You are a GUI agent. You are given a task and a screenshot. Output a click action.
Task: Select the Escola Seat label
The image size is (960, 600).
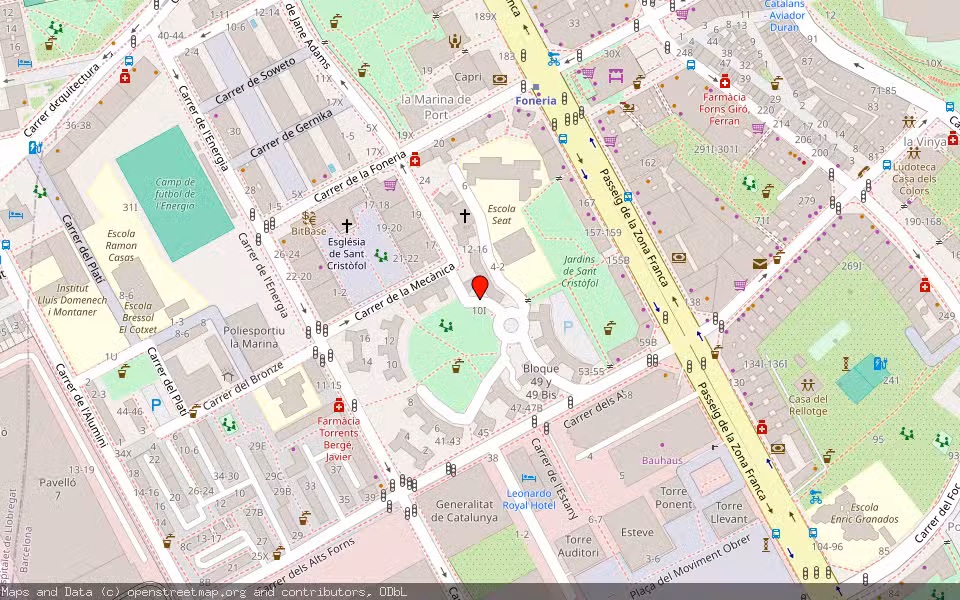tap(501, 214)
